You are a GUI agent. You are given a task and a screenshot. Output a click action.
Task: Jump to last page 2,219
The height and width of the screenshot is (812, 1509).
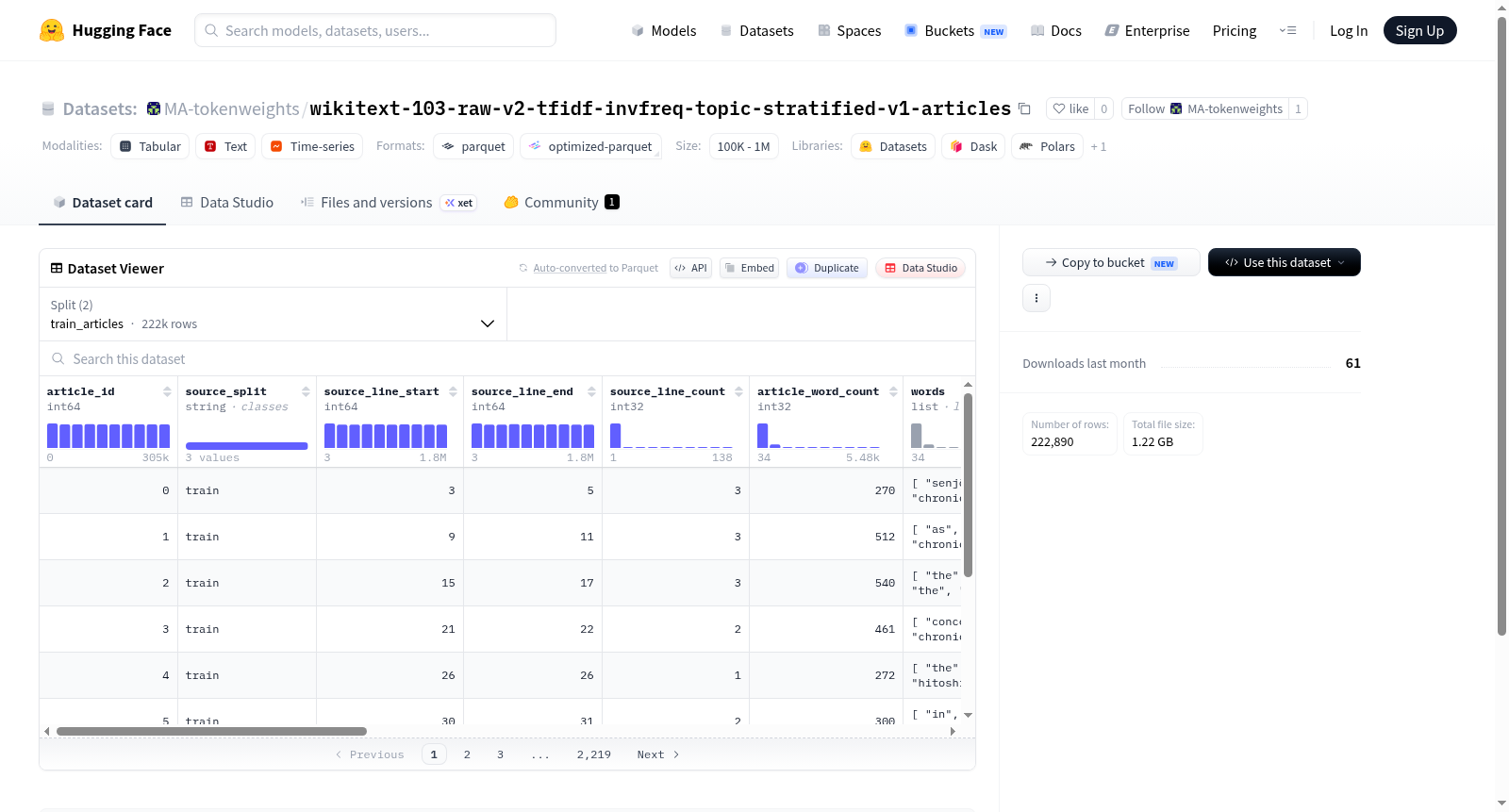point(594,754)
